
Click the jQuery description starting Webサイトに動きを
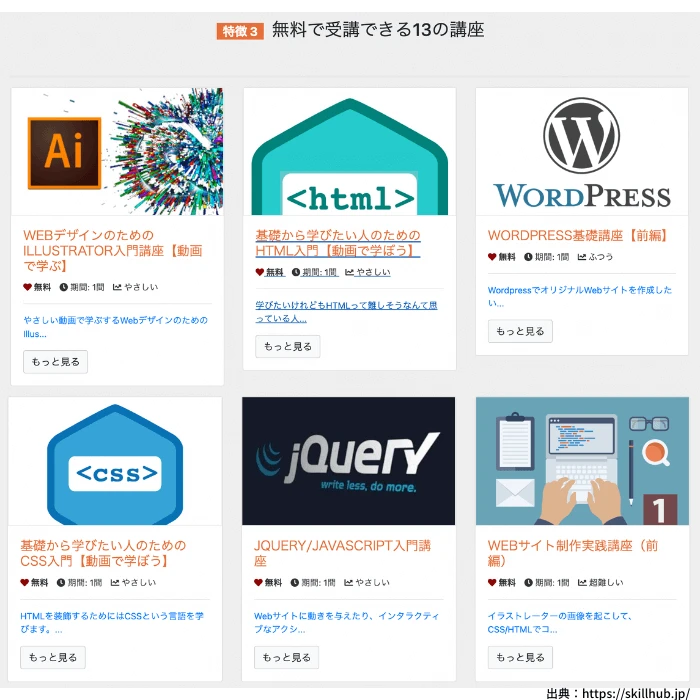pyautogui.click(x=346, y=622)
